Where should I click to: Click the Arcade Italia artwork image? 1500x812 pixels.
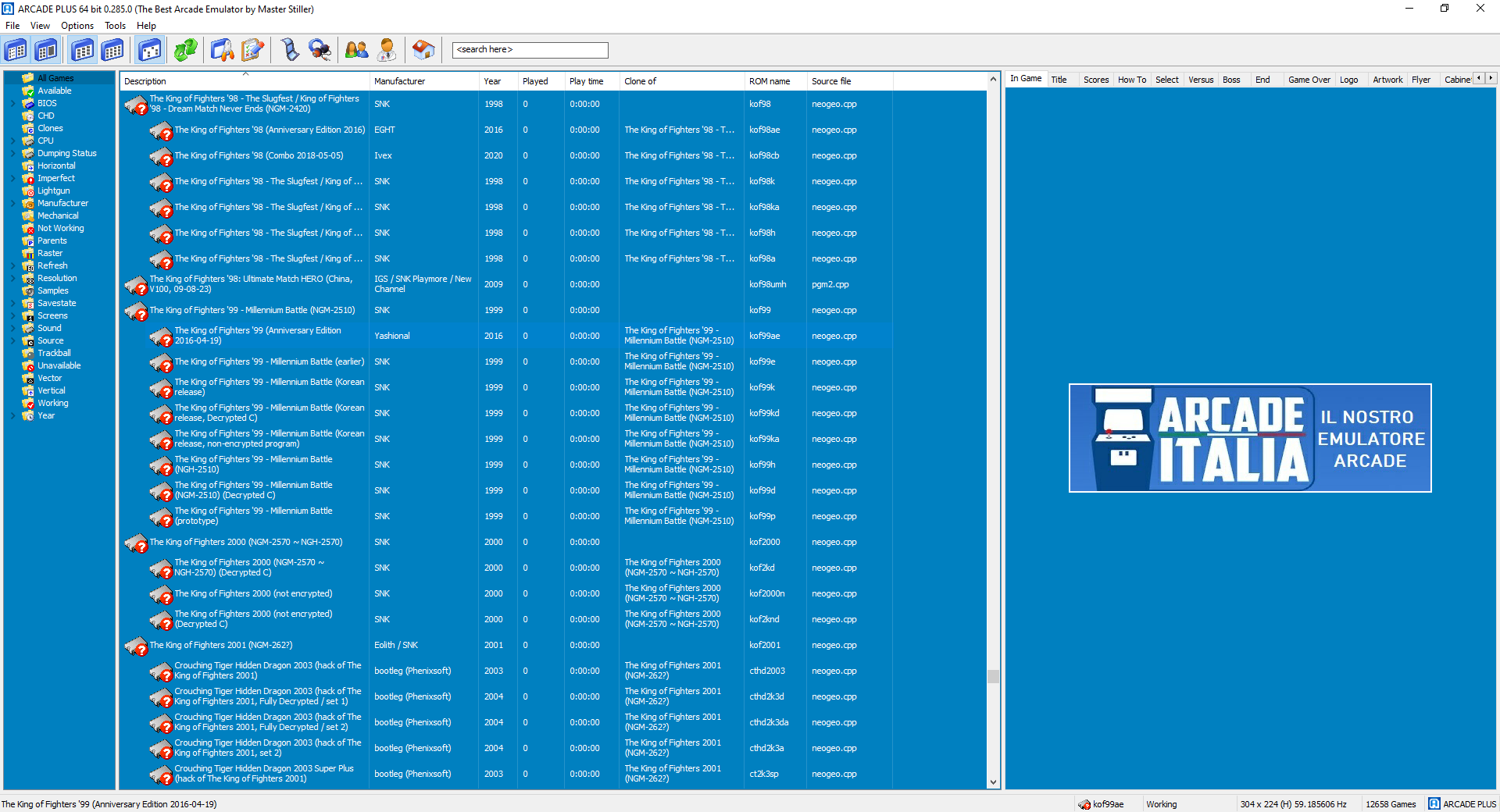click(x=1250, y=438)
